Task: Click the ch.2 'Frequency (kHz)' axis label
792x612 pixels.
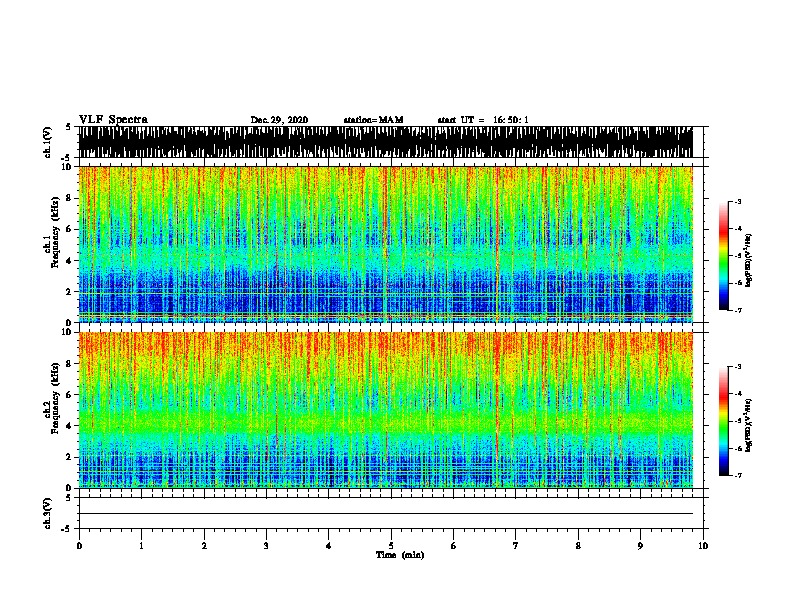Action: click(x=55, y=398)
